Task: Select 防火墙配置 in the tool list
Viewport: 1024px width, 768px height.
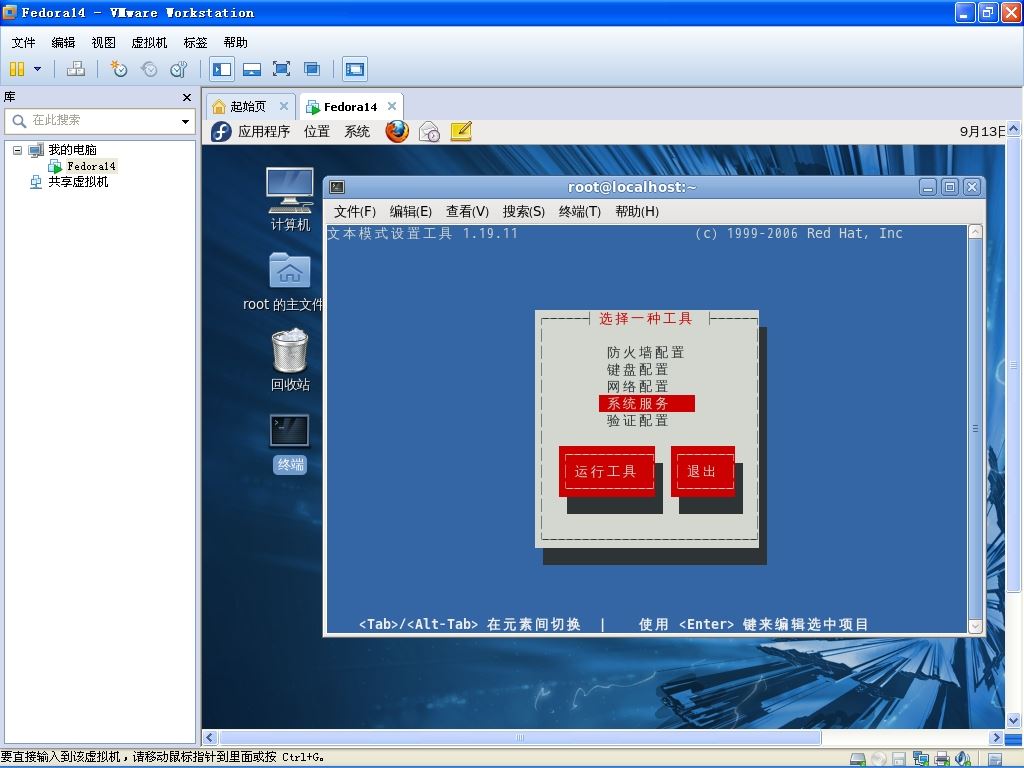Action: 645,353
